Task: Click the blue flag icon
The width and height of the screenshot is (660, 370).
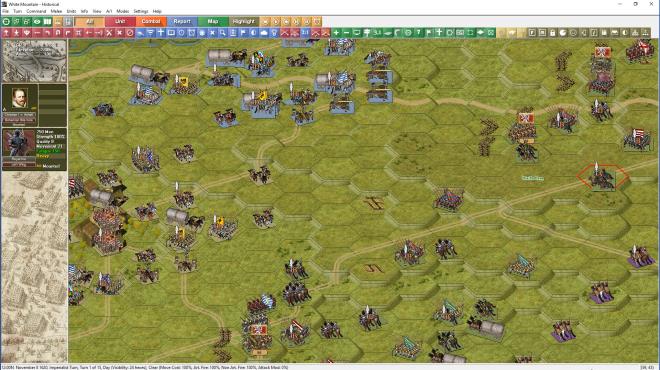Action: coord(243,32)
